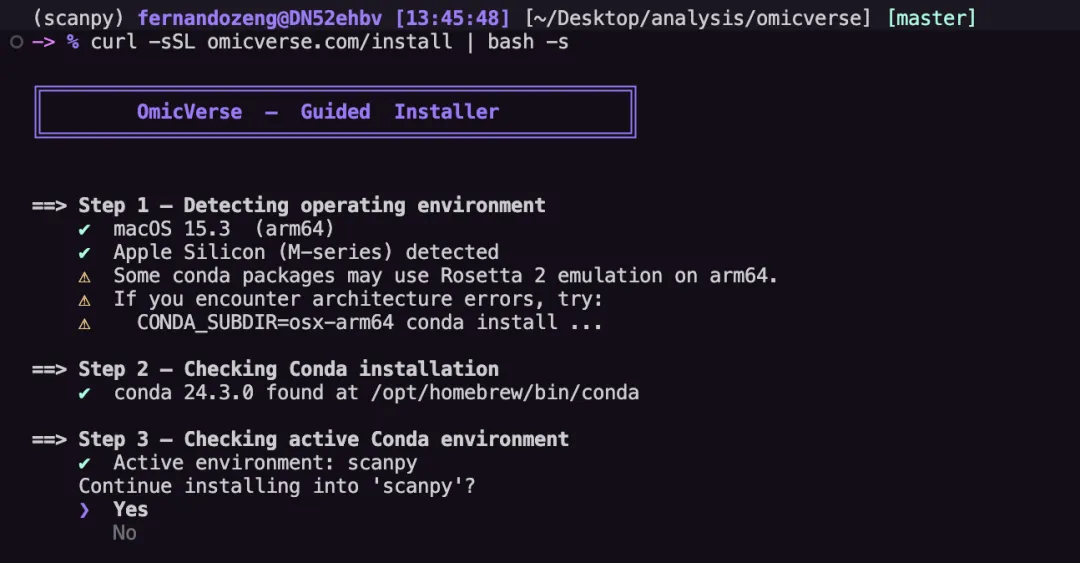Click the arrow marker before Step 3
This screenshot has width=1080, height=563.
tap(49, 439)
